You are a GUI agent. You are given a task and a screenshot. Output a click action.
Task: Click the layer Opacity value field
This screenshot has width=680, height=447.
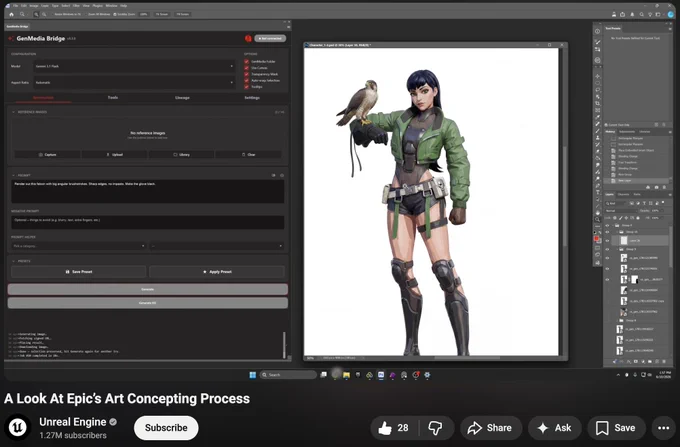click(x=655, y=211)
